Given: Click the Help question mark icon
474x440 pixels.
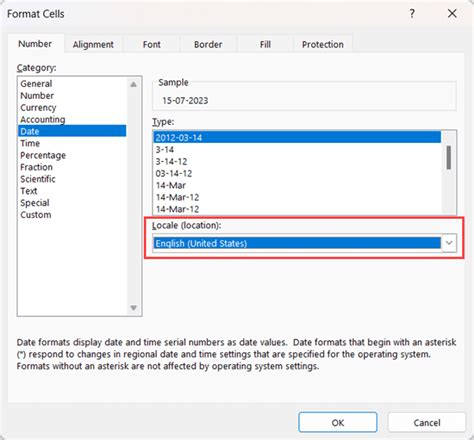Looking at the screenshot, I should point(412,14).
